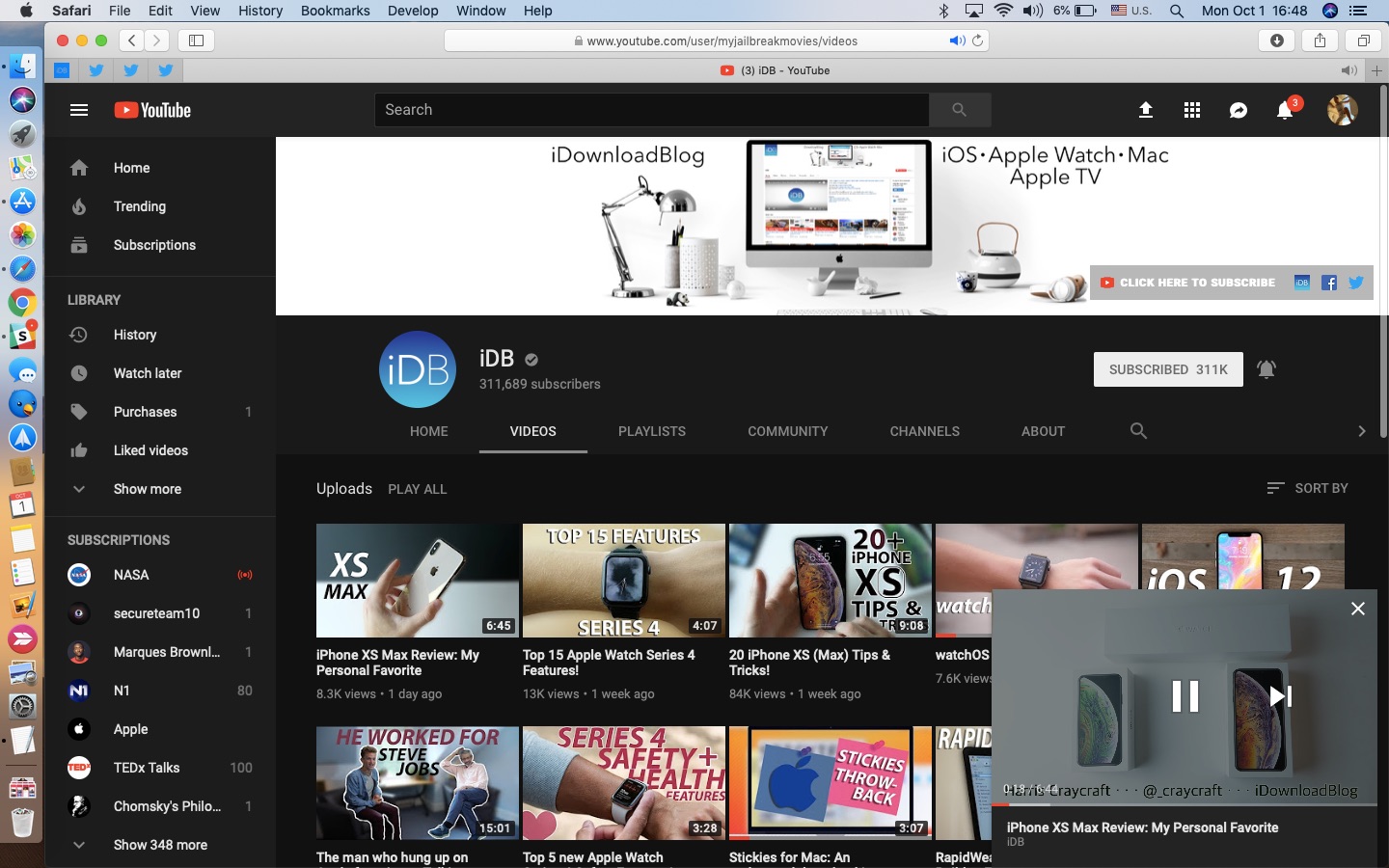Switch to the ABOUT tab
The height and width of the screenshot is (868, 1389).
tap(1043, 431)
